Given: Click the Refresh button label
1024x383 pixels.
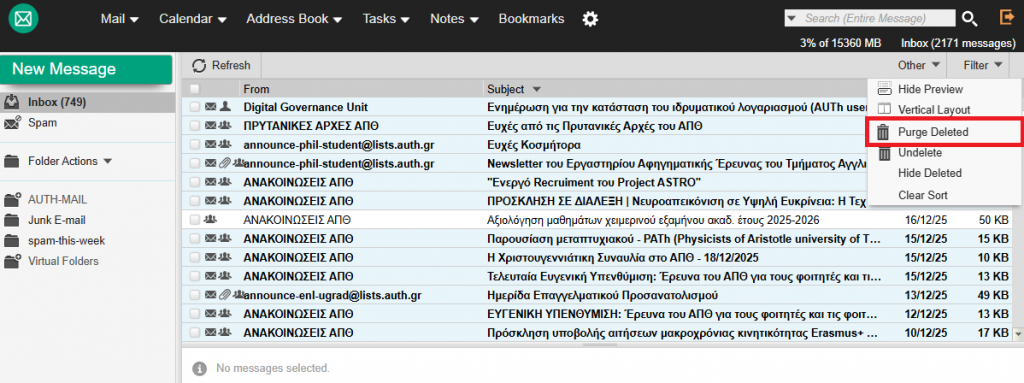Looking at the screenshot, I should 231,65.
